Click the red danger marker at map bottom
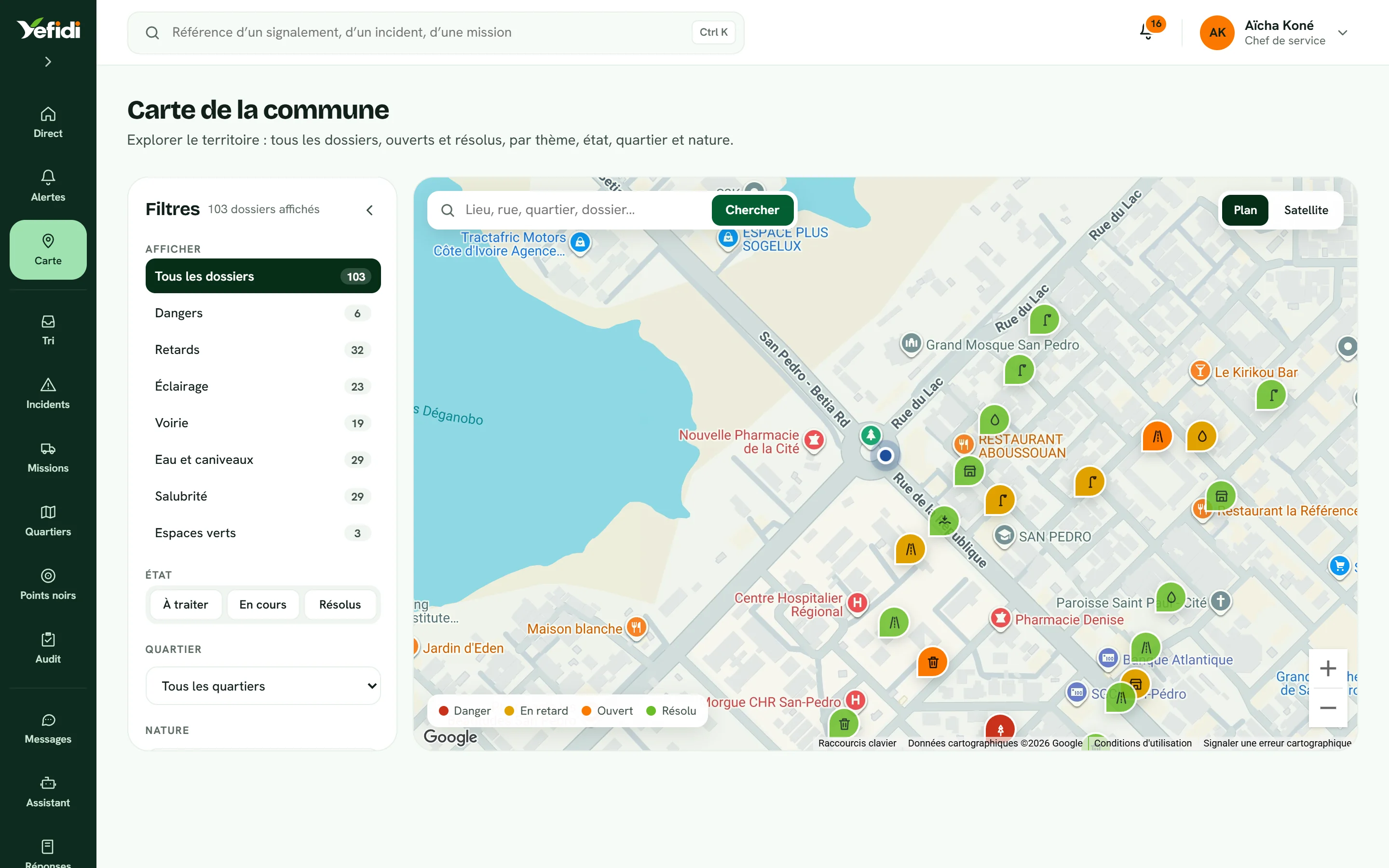The width and height of the screenshot is (1389, 868). coord(1000,728)
